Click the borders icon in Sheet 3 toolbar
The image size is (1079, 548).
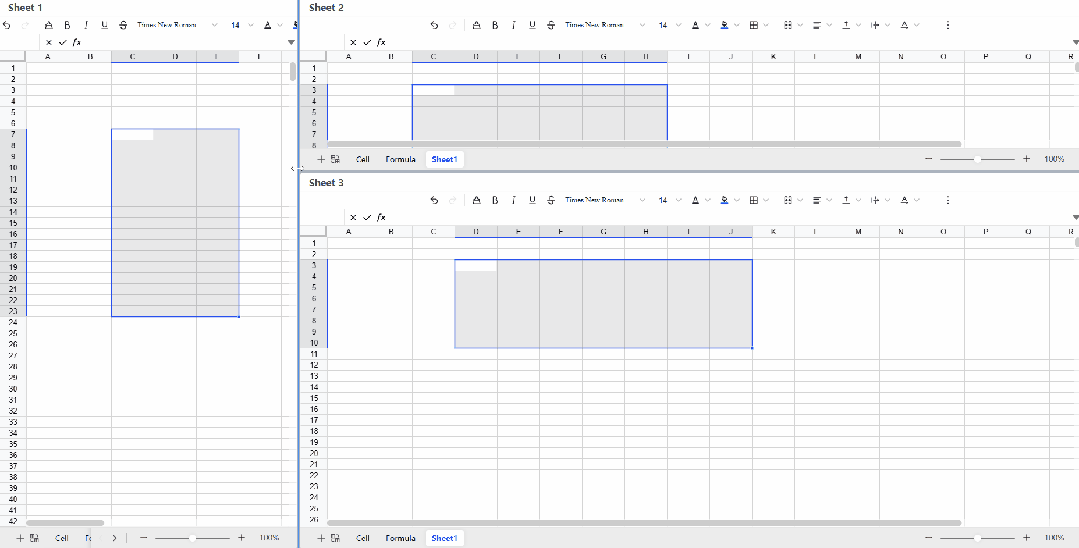pos(754,200)
